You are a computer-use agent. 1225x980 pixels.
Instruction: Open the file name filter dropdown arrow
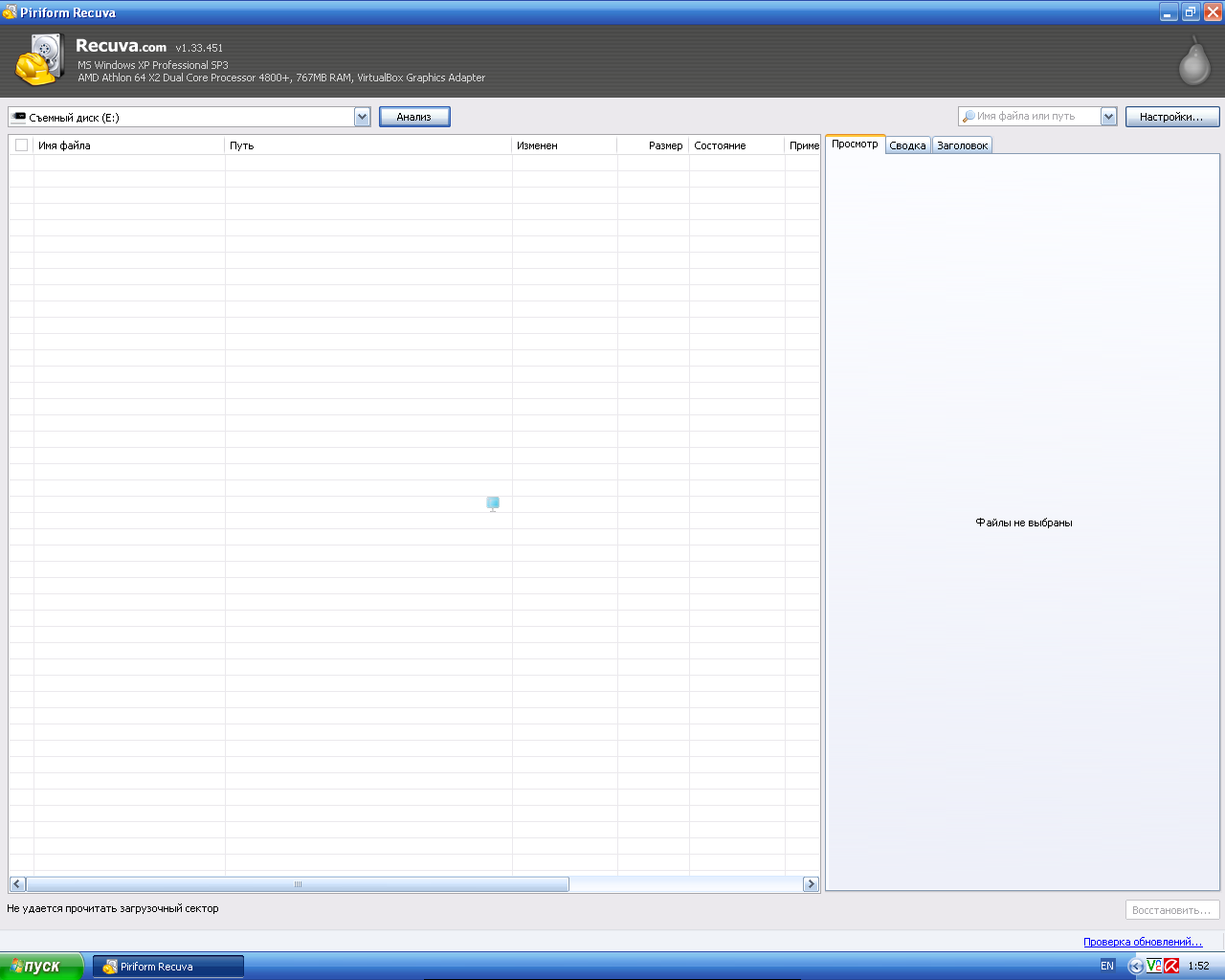[1108, 116]
